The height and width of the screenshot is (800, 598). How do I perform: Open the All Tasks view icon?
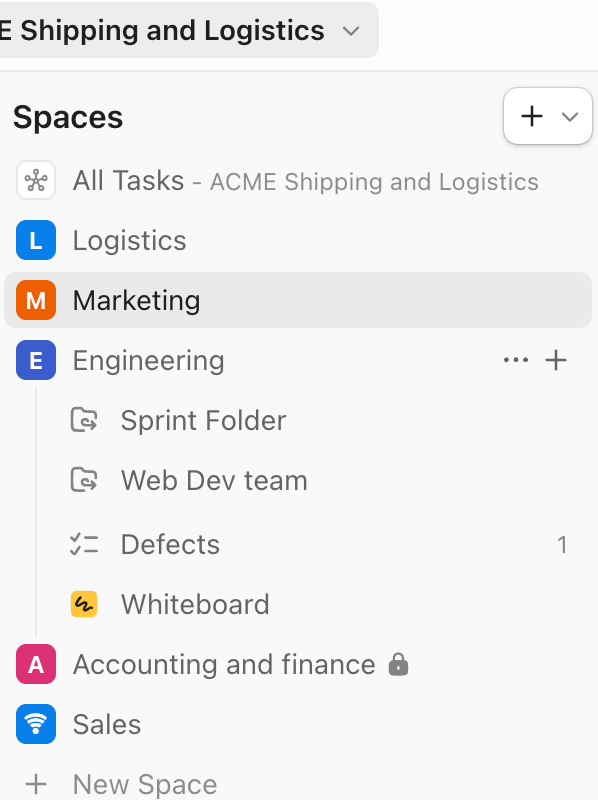[36, 181]
